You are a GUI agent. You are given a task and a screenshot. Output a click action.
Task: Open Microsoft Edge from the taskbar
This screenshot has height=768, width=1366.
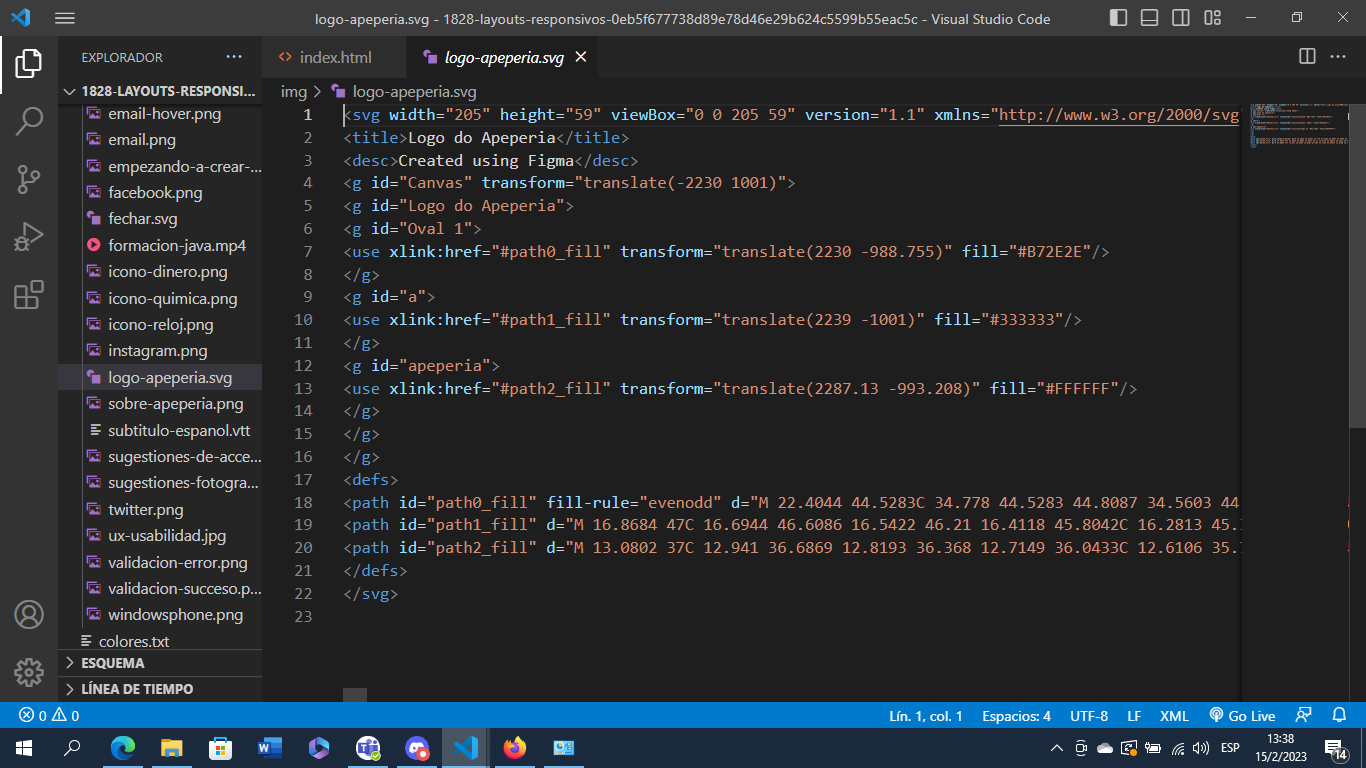coord(122,747)
